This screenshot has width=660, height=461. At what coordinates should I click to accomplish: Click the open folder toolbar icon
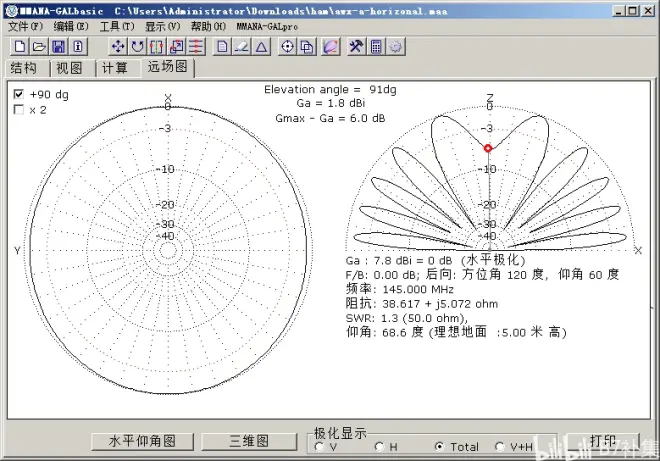(x=39, y=47)
